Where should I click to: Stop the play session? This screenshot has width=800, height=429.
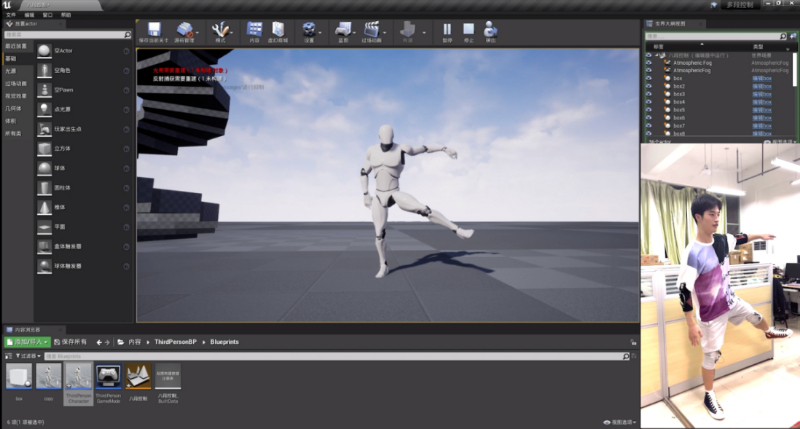(x=468, y=31)
